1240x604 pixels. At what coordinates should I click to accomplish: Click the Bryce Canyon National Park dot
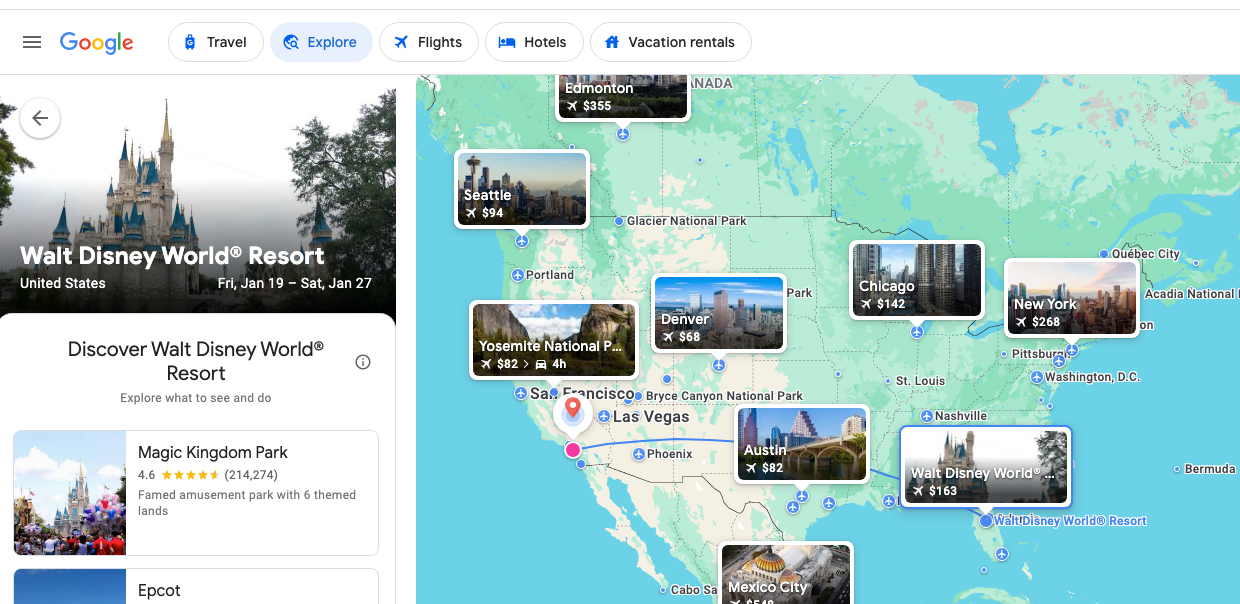pyautogui.click(x=638, y=397)
